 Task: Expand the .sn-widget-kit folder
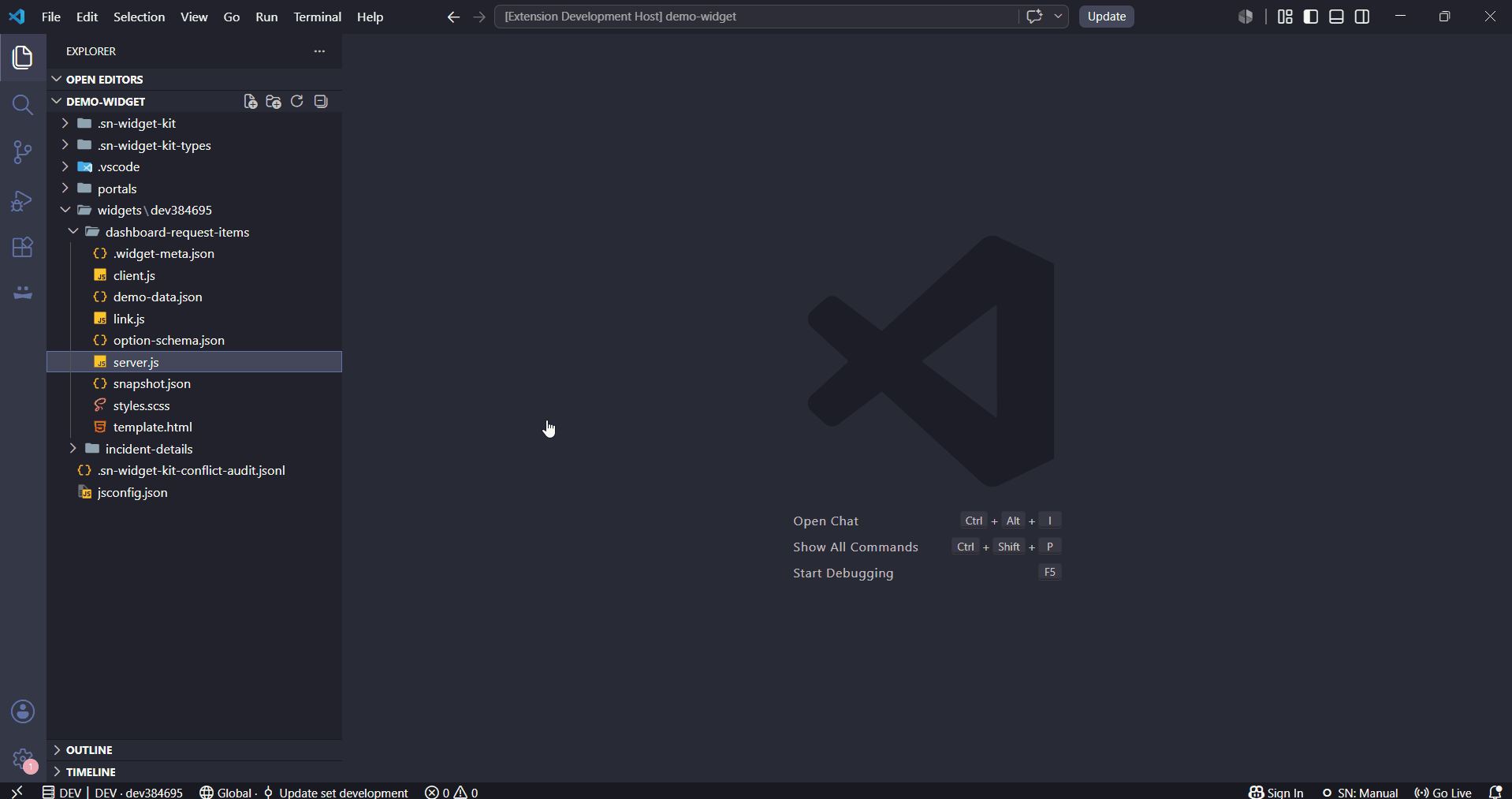click(x=195, y=123)
